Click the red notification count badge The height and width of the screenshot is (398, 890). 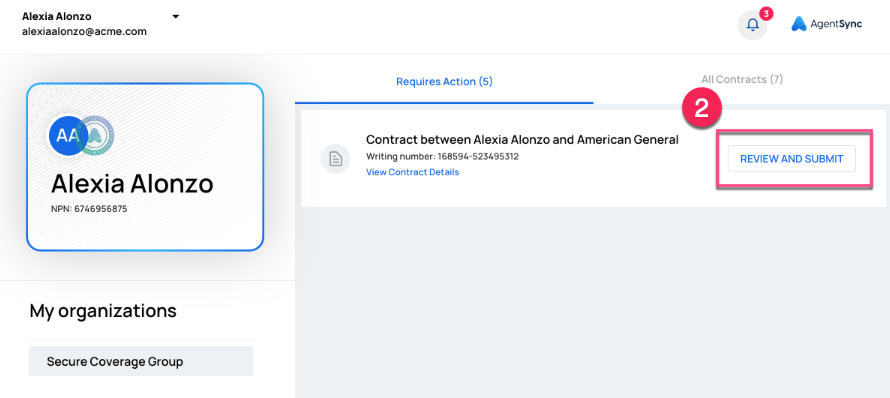pyautogui.click(x=766, y=13)
